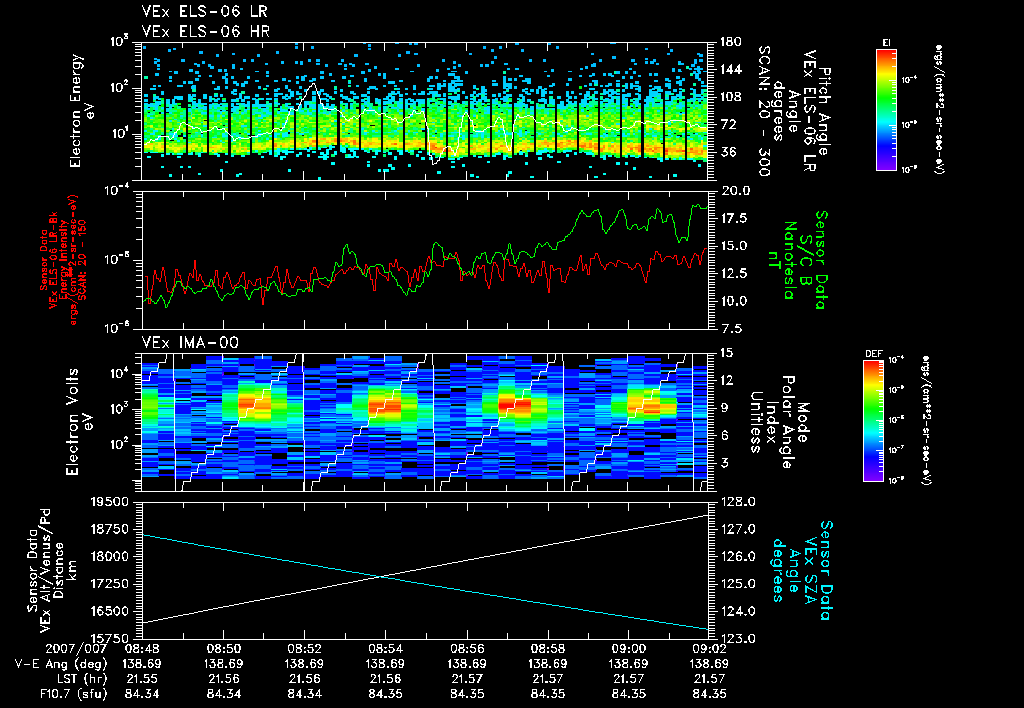
Task: Click the 17250 distance axis value
Action: pos(110,584)
